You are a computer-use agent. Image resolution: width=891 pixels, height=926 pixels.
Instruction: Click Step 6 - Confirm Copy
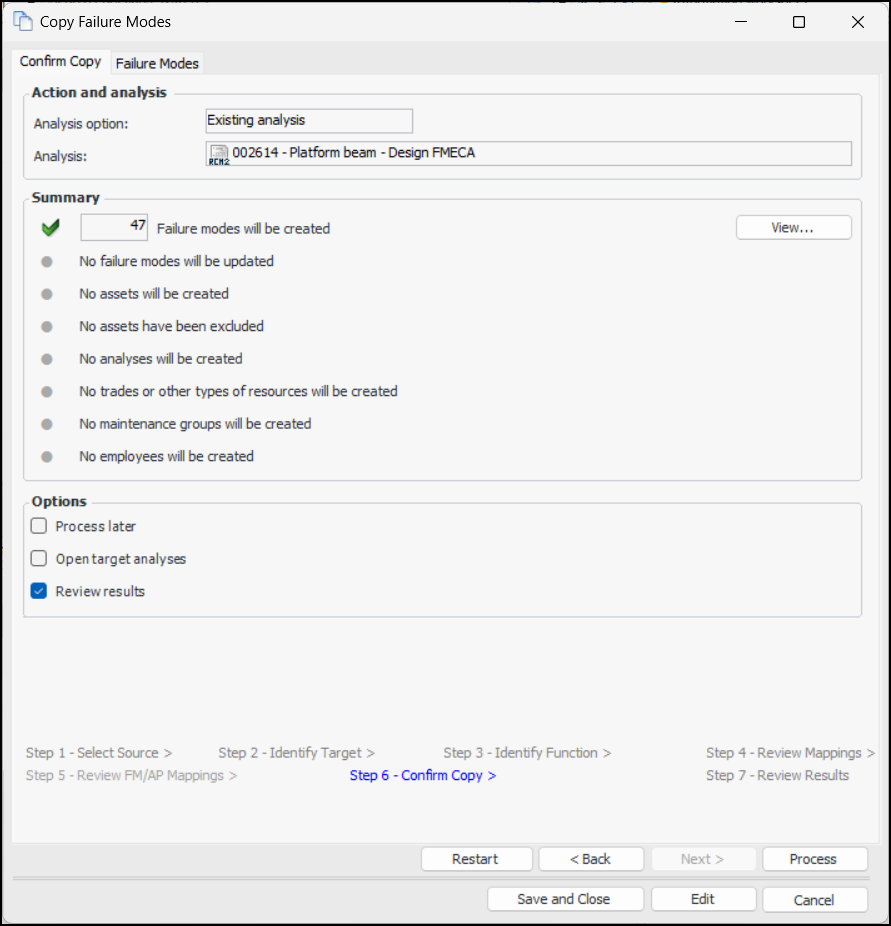[x=423, y=775]
